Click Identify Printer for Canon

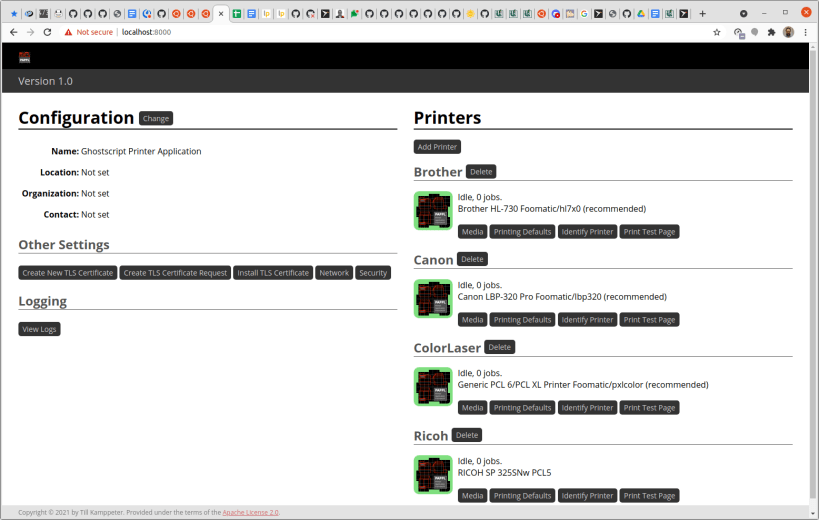click(x=587, y=320)
